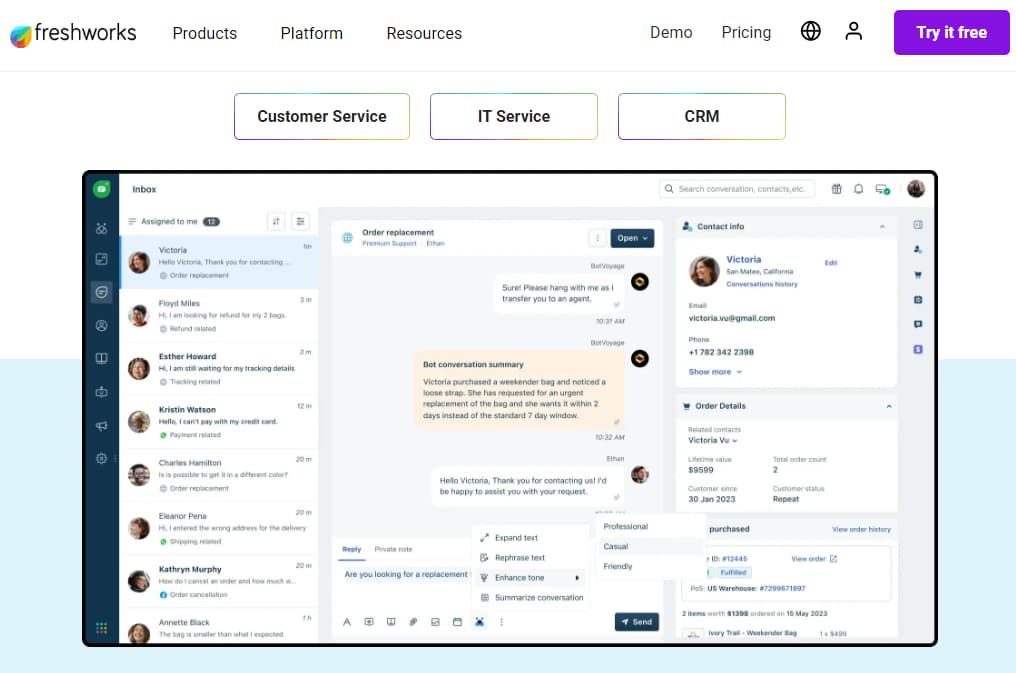
Task: Open the Assigned to me view selector
Action: [174, 222]
